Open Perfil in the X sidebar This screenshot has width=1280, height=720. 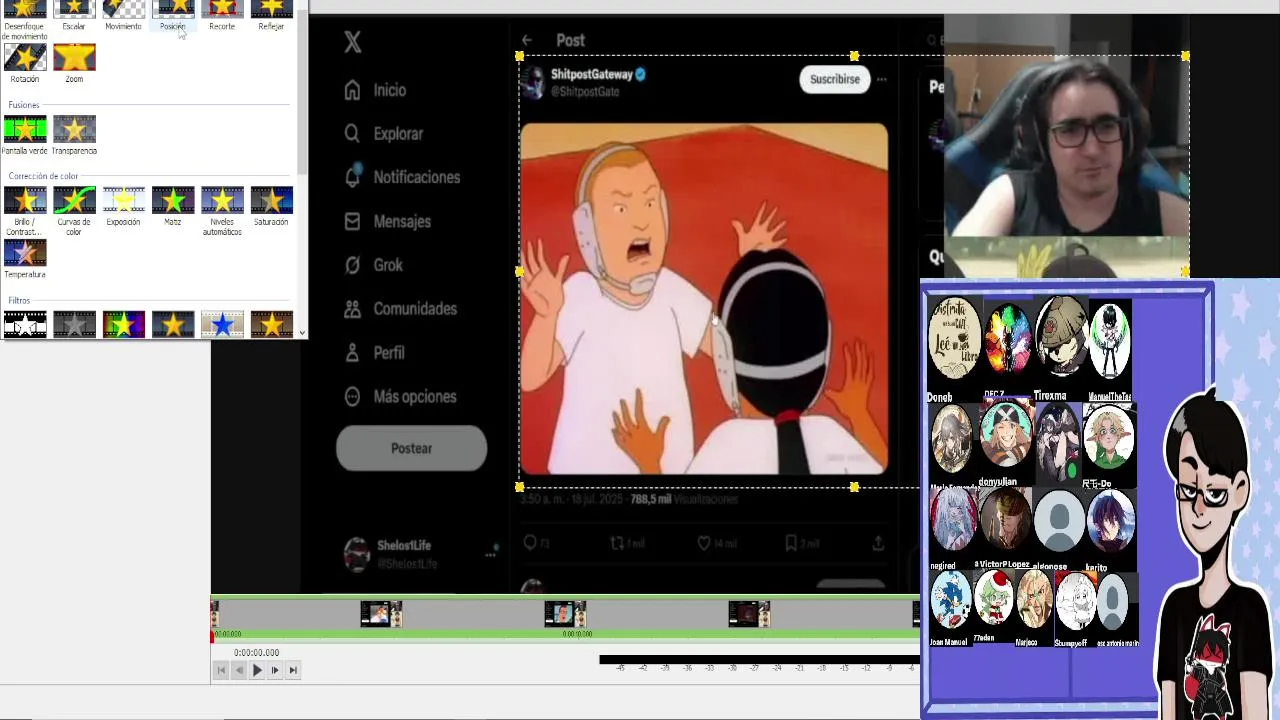(x=375, y=353)
